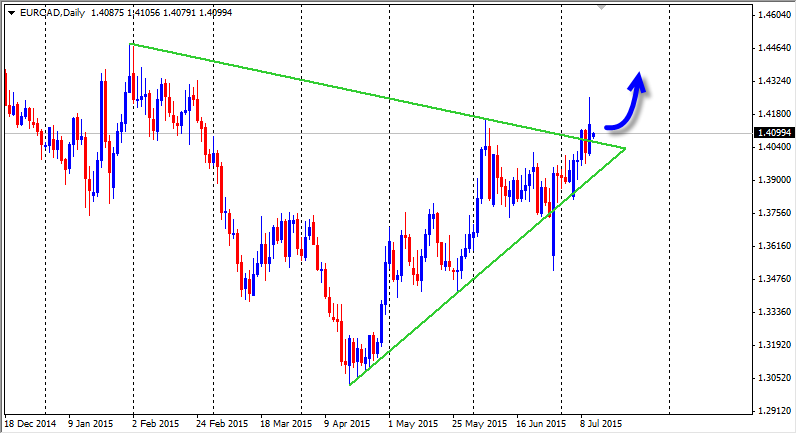Click the 18 Dec 2014 date label
797x434 pixels.
[30, 423]
